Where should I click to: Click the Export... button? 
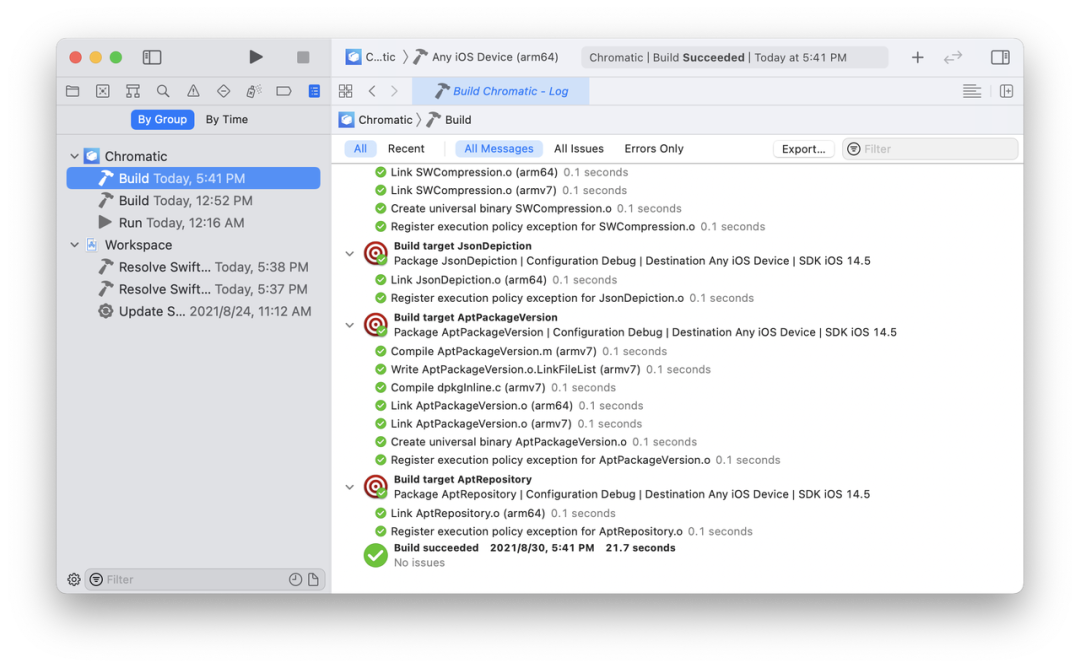(x=803, y=149)
